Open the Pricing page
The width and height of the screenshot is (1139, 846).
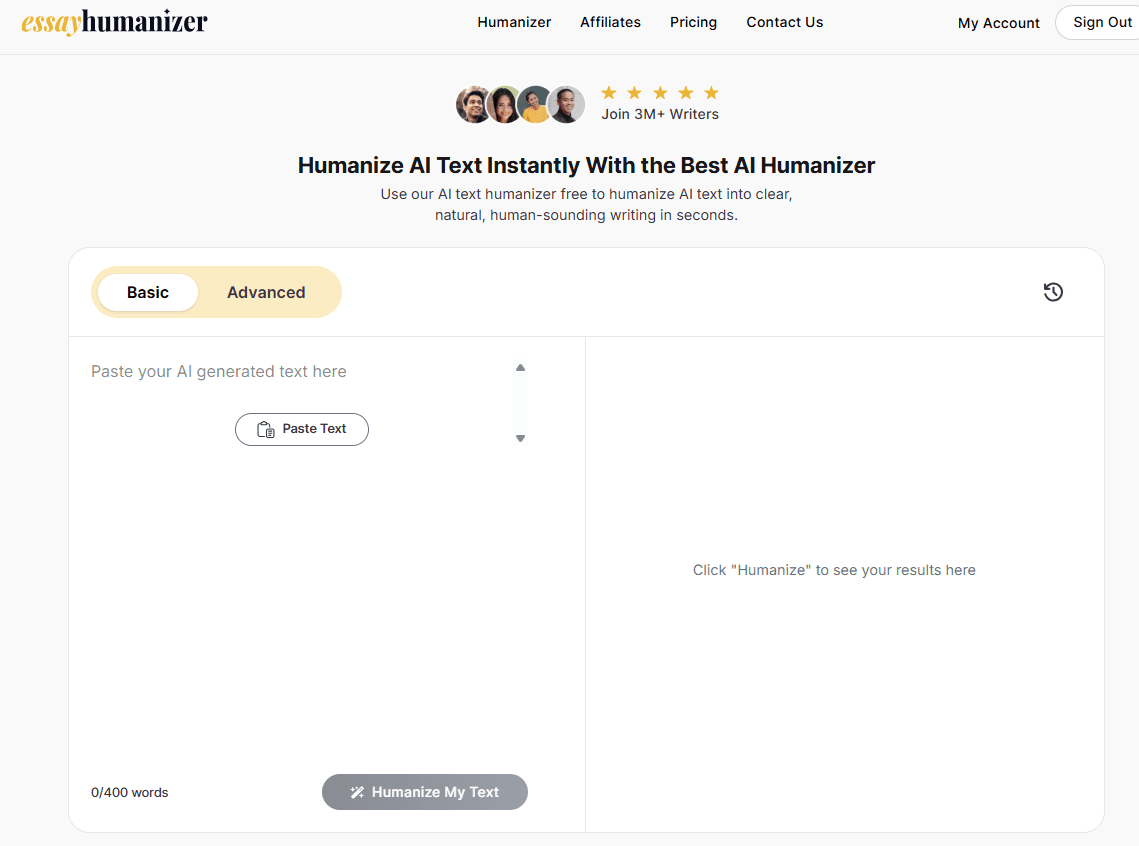pyautogui.click(x=693, y=23)
